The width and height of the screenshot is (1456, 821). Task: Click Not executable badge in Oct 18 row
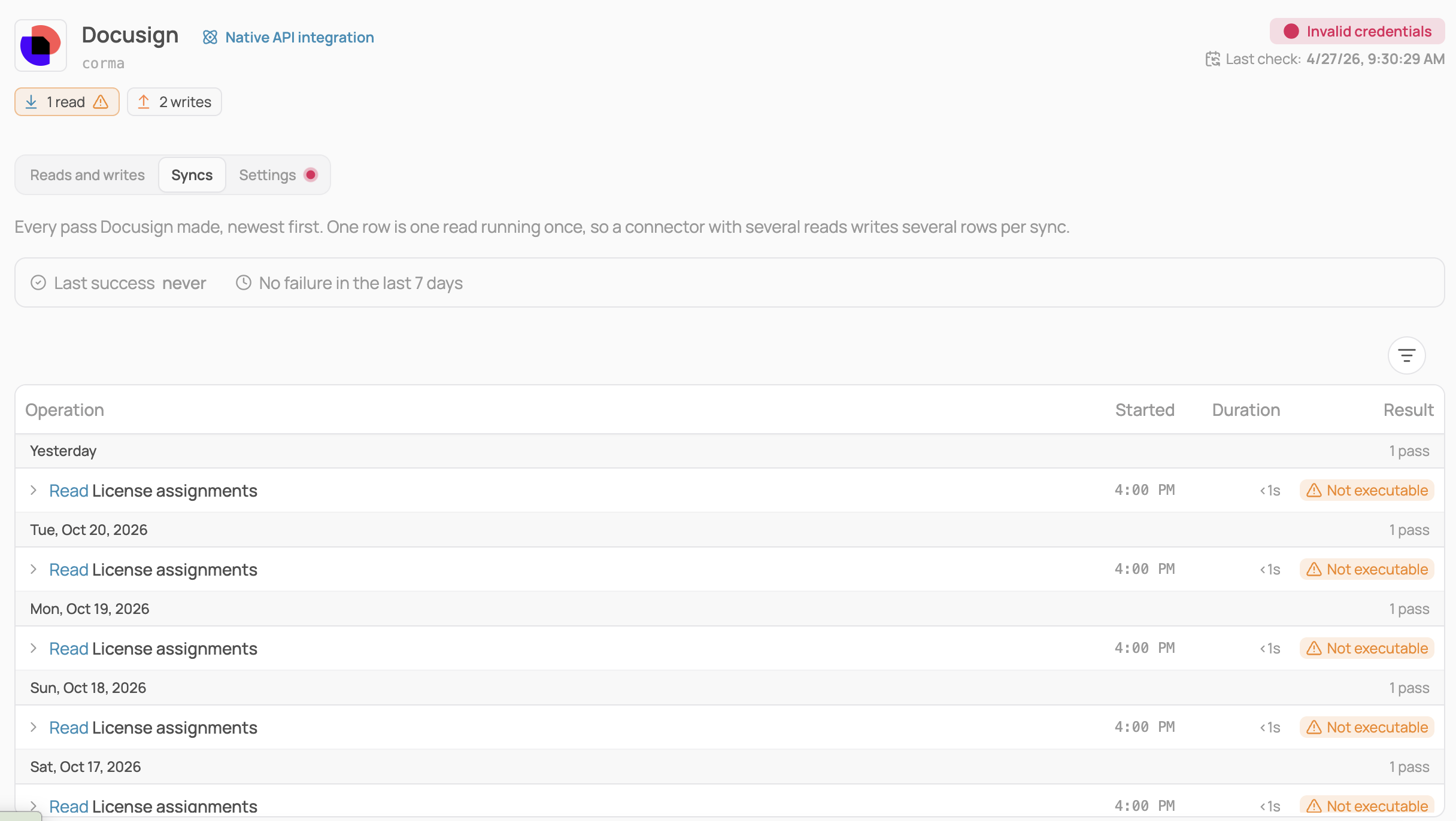tap(1367, 727)
